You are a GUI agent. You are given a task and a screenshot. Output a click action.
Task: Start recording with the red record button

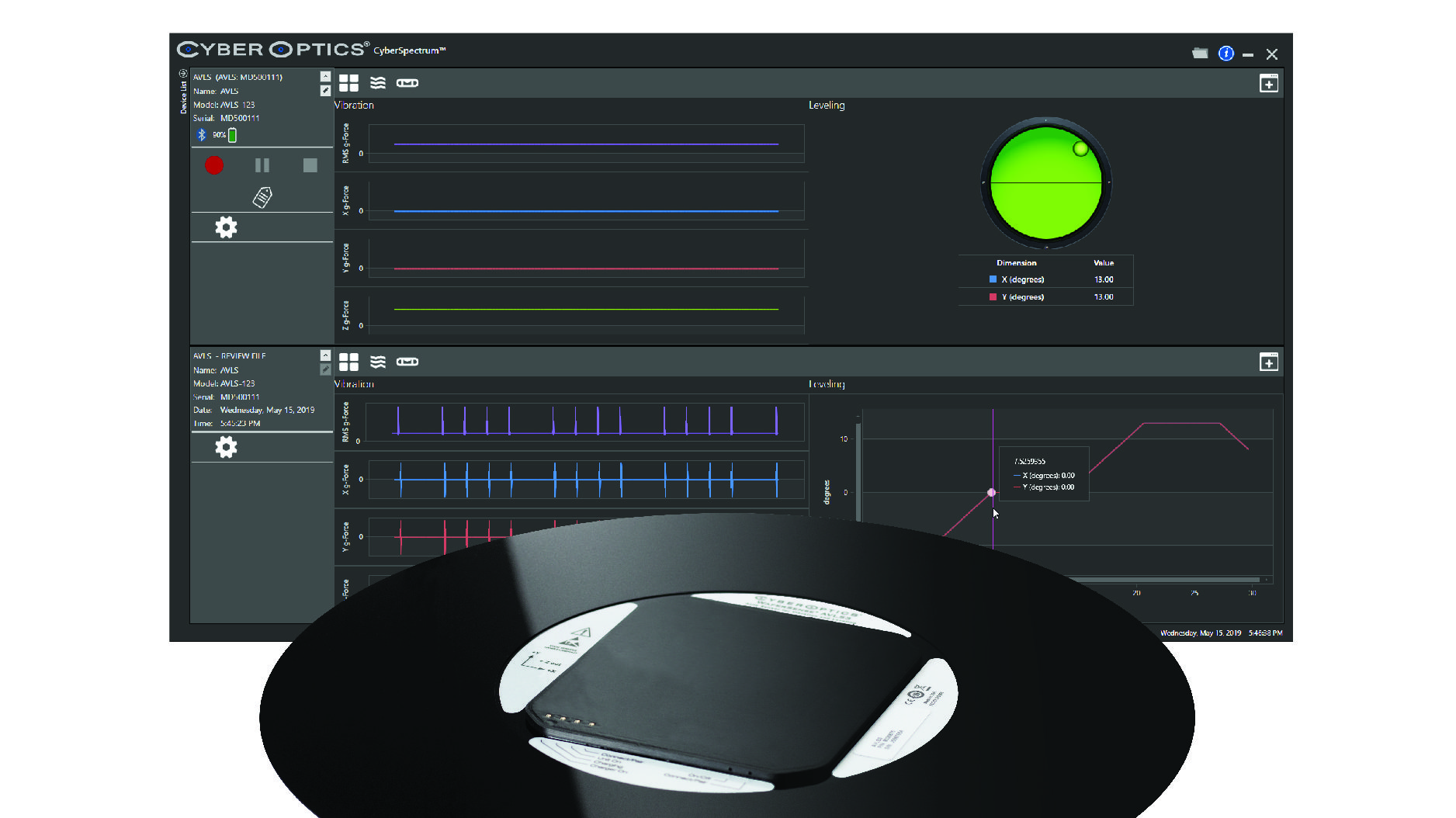click(214, 165)
